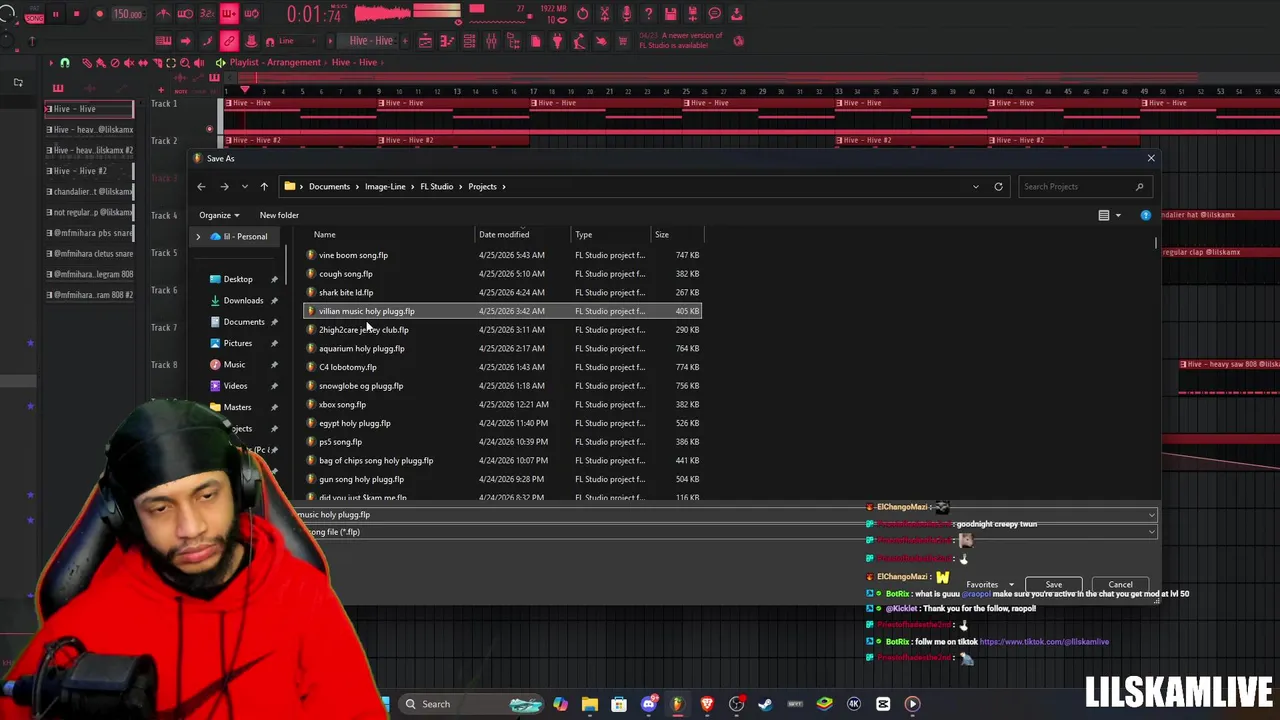Click Cancel button in dialog

pyautogui.click(x=1120, y=585)
